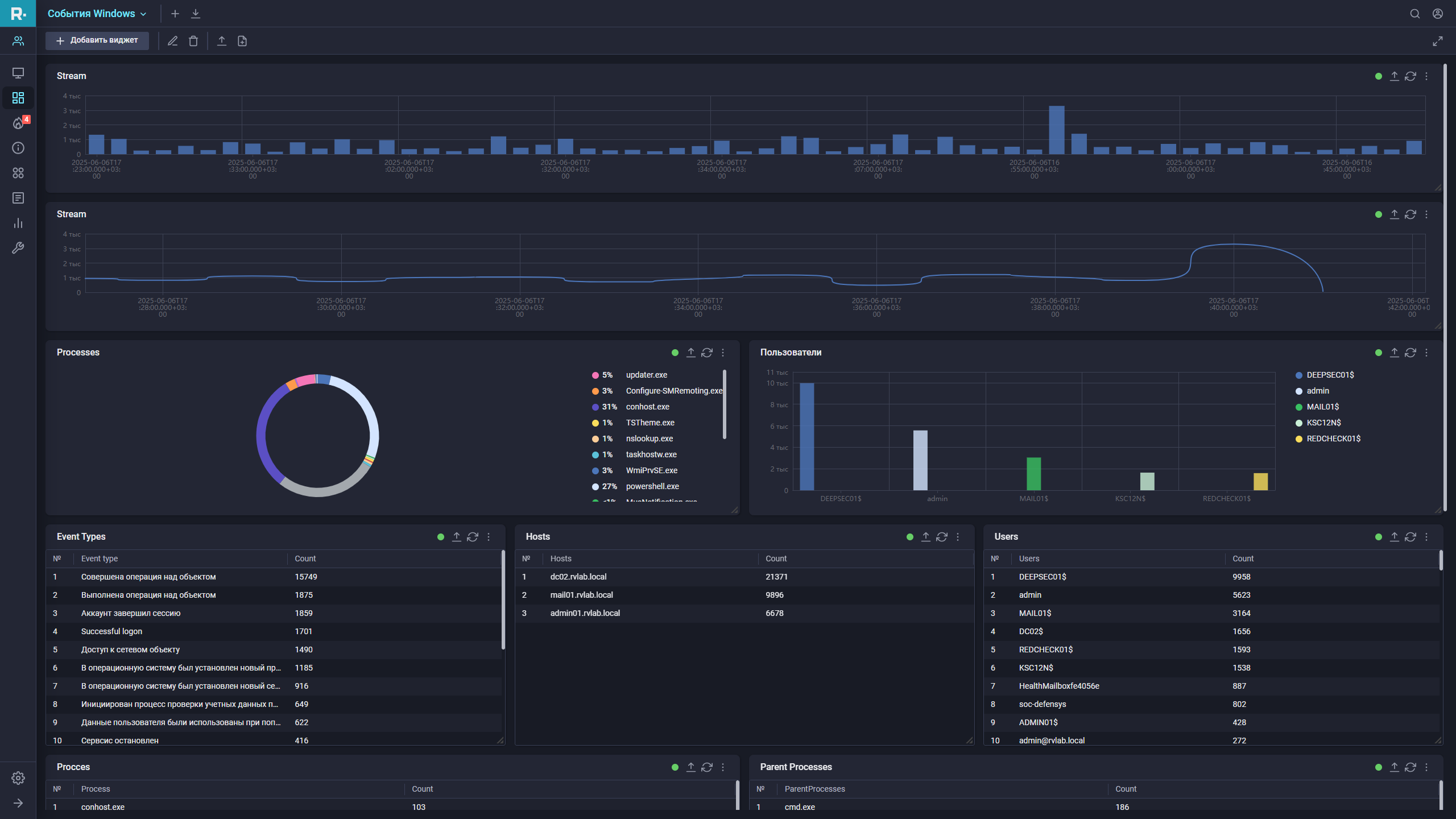Click the dashboards grid icon in sidebar

[18, 98]
